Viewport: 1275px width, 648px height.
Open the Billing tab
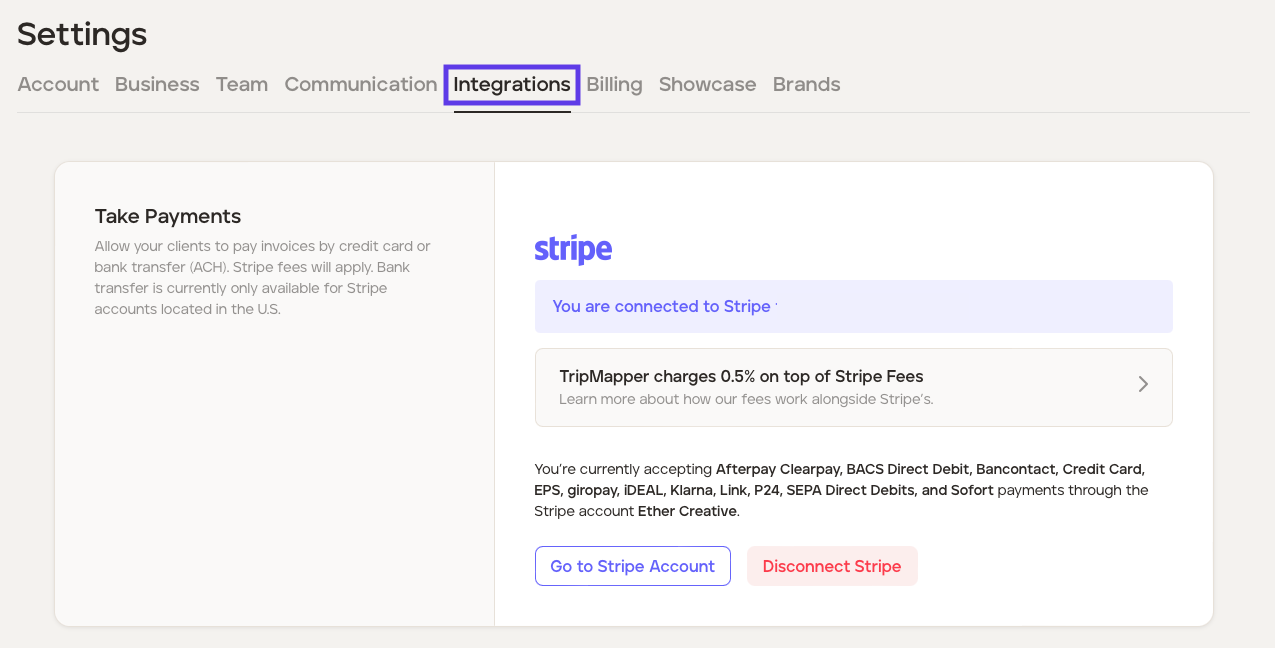point(614,84)
